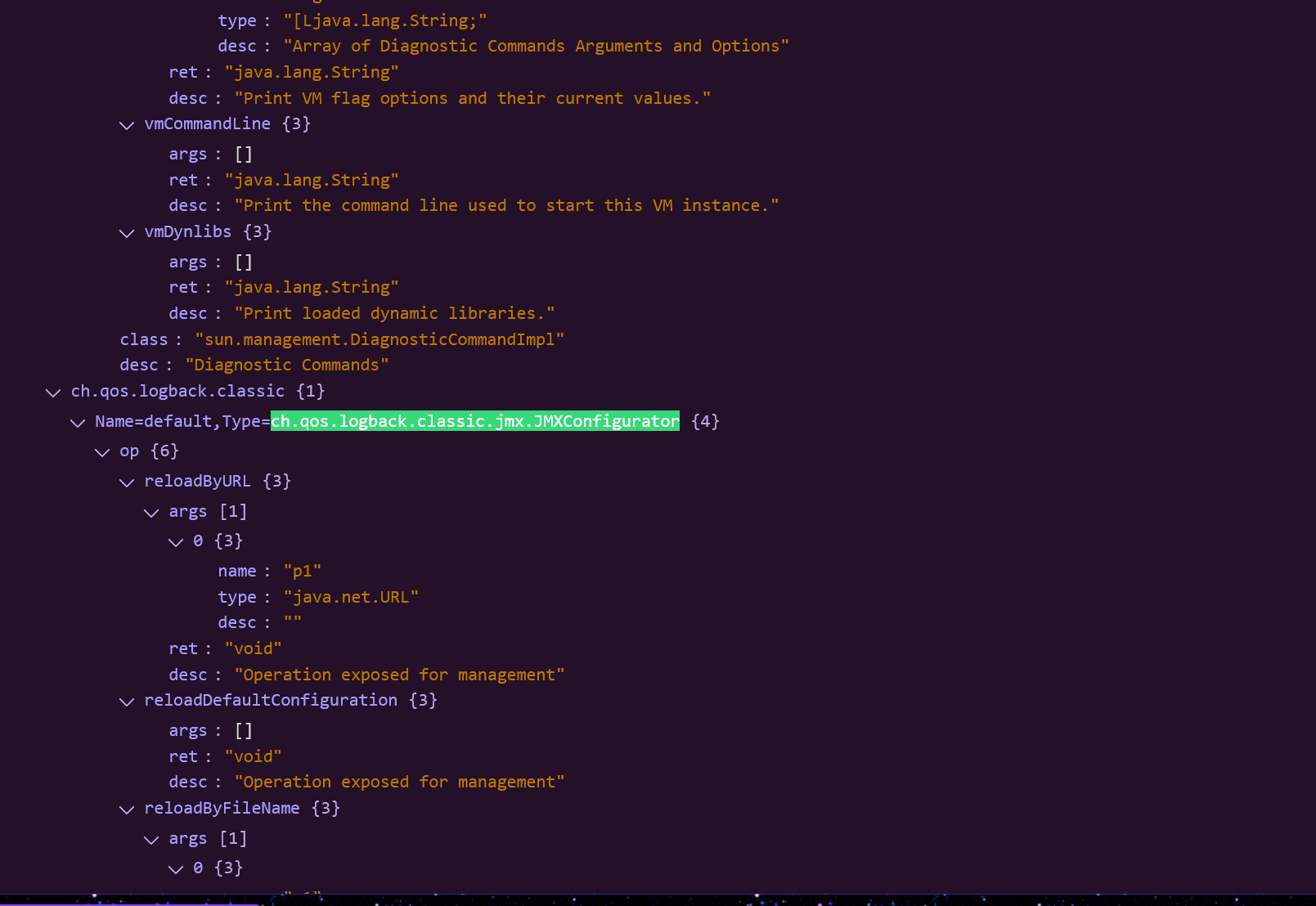Select "java.lang.String" return value under vmCommandLine

(312, 180)
